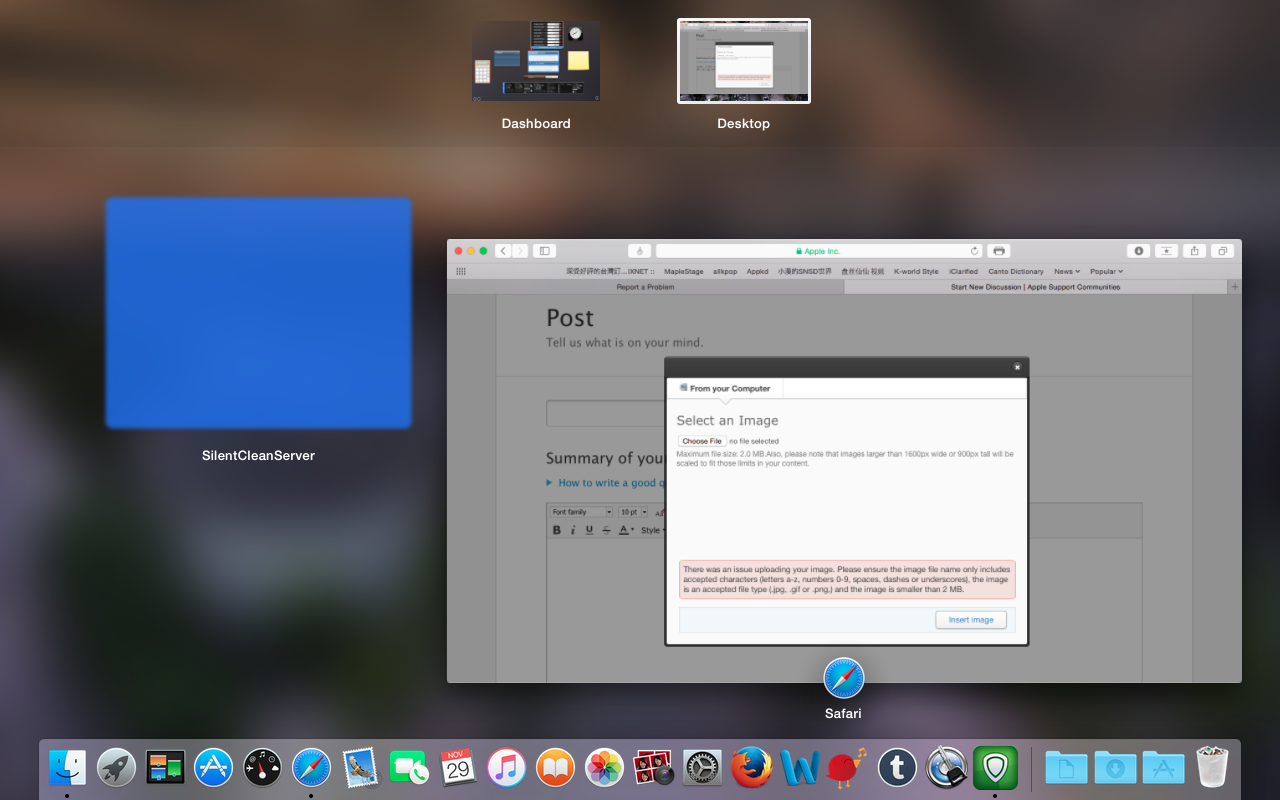The image size is (1280, 800).
Task: Open the Canto Dictionary bookmark
Action: click(1016, 271)
